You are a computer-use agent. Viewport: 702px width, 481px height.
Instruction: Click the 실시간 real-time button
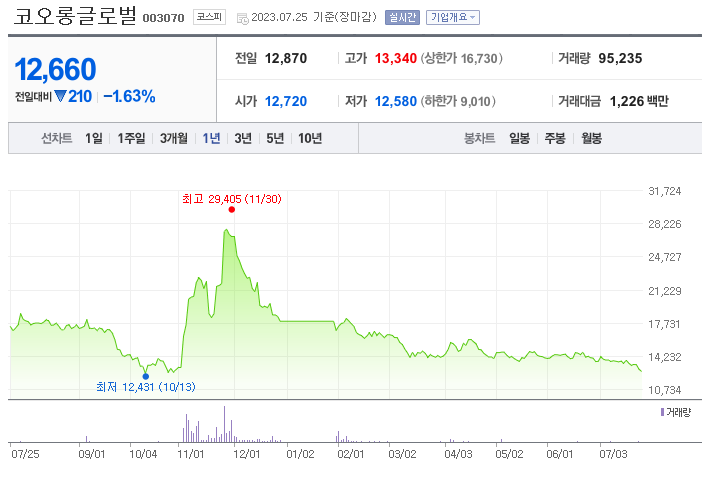(402, 17)
